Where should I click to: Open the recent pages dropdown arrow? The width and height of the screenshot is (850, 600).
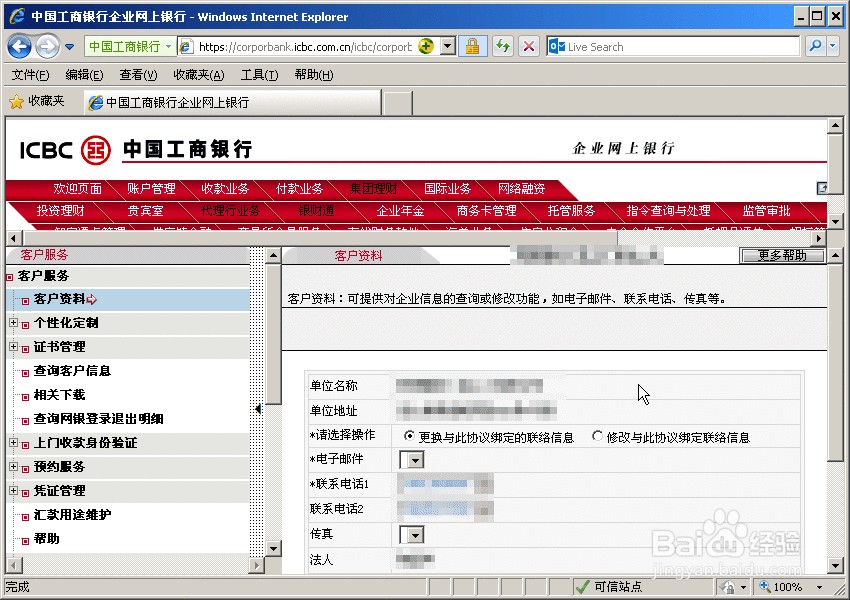[x=69, y=47]
